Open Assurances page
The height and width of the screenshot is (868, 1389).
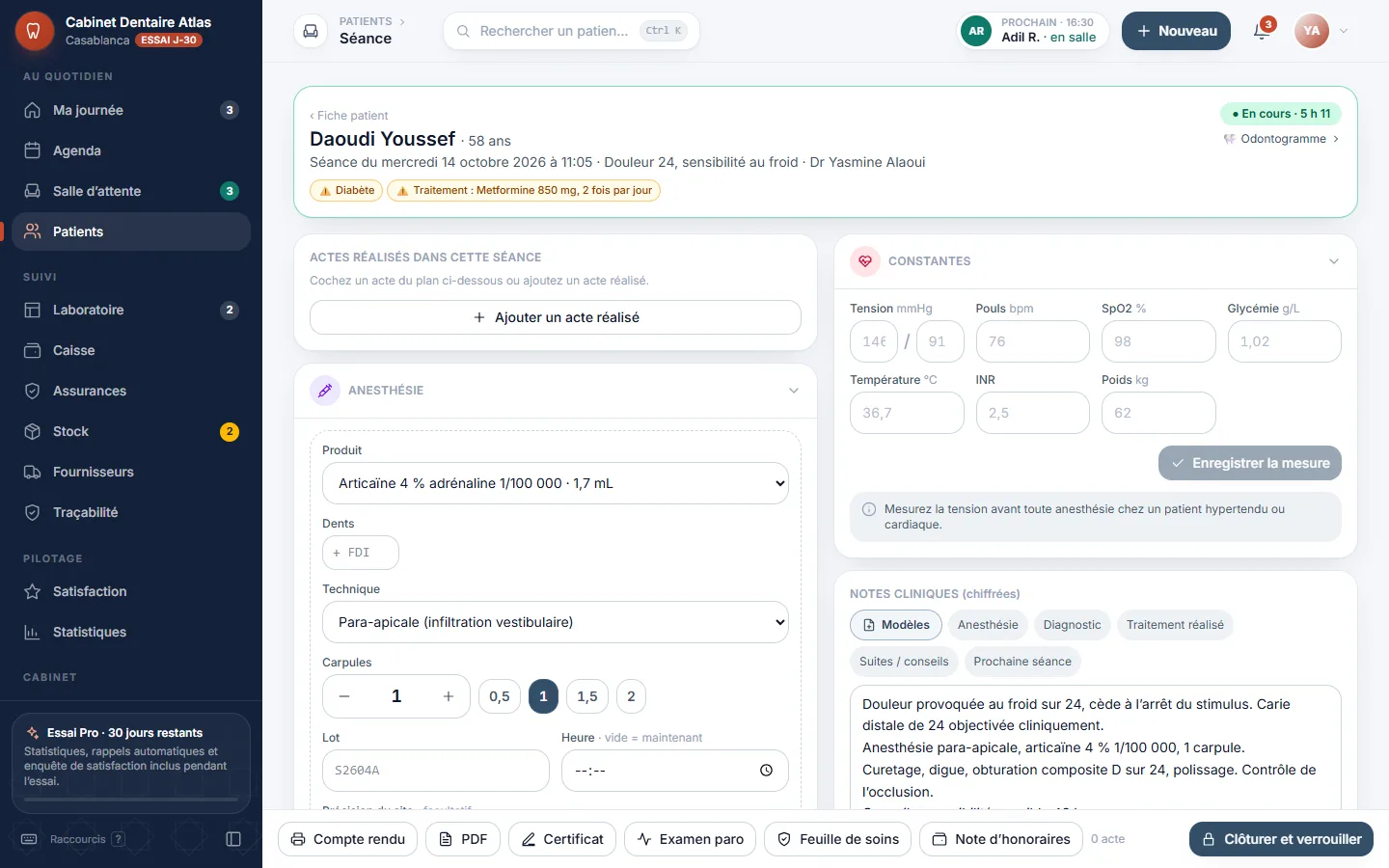[131, 391]
